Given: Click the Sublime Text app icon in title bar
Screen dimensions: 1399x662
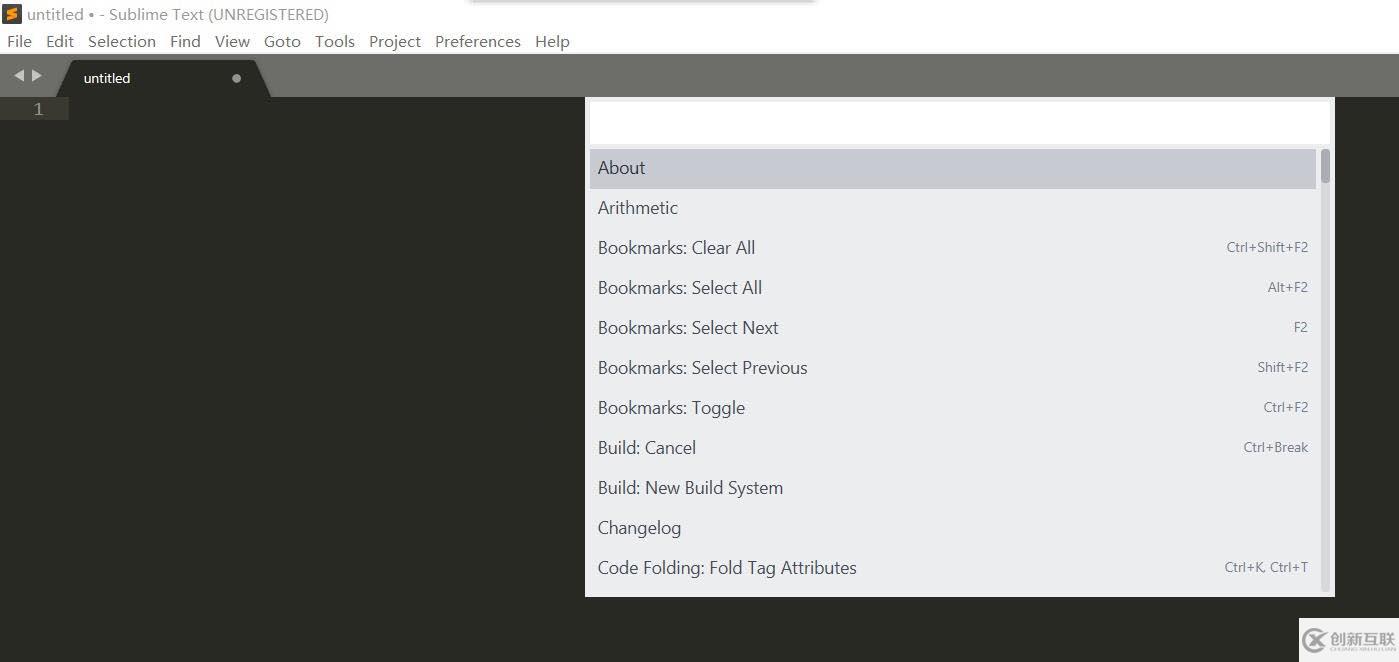Looking at the screenshot, I should pyautogui.click(x=12, y=14).
